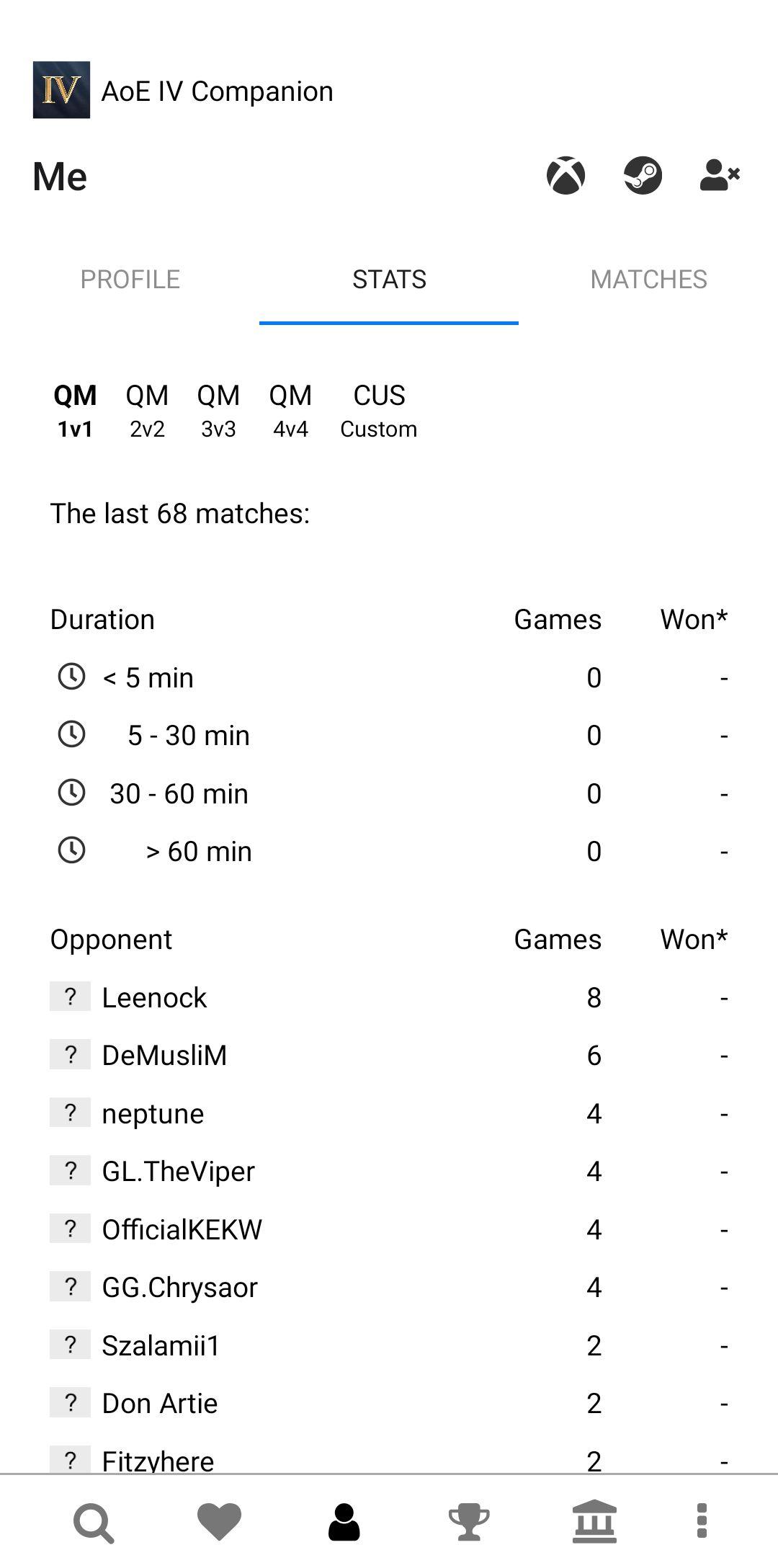Select QM 3v3 leaderboard filter
Screen dimensions: 778x1568
point(218,411)
